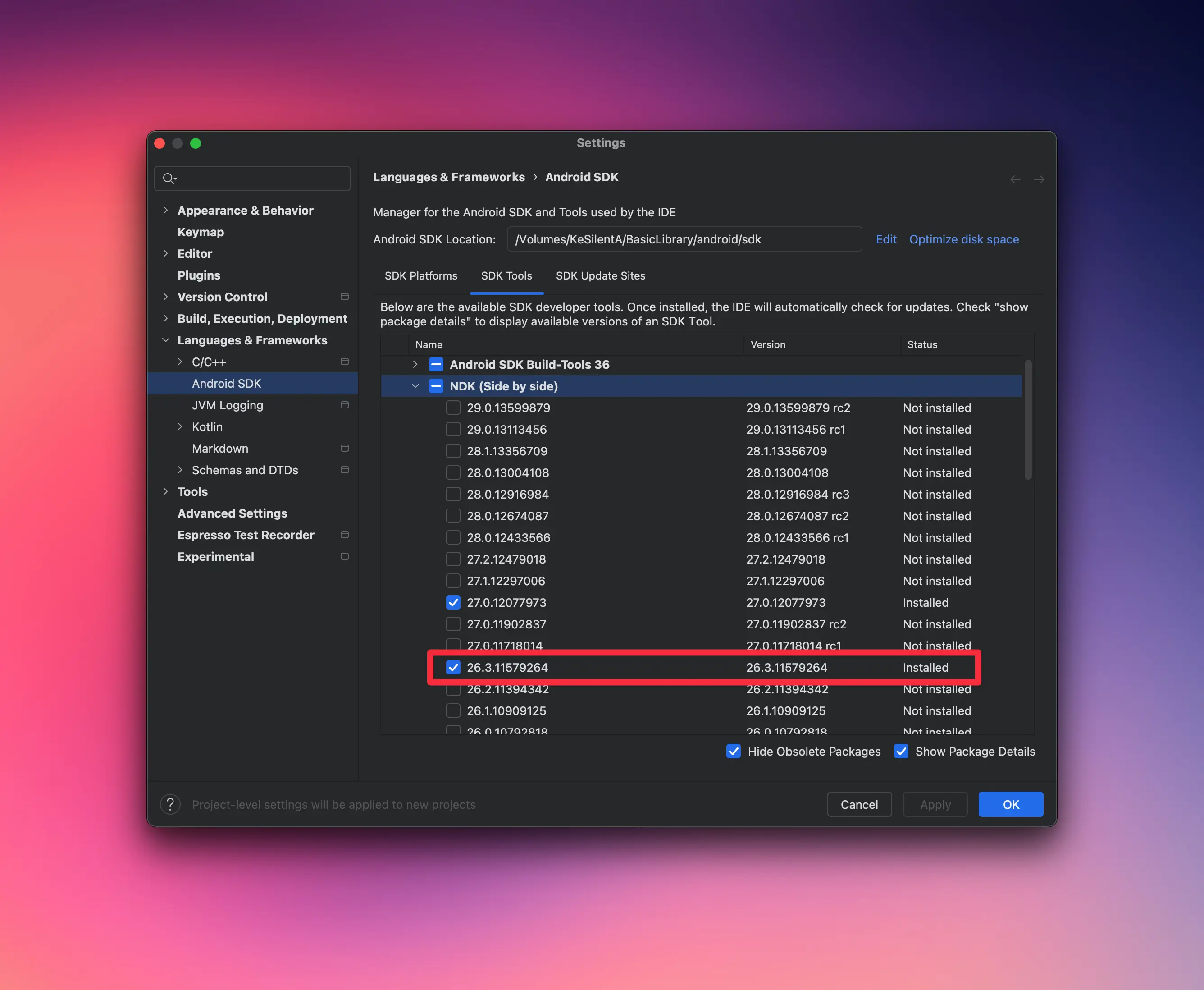Image resolution: width=1204 pixels, height=990 pixels.
Task: Check NDK version 28.1.13356709
Action: 453,451
